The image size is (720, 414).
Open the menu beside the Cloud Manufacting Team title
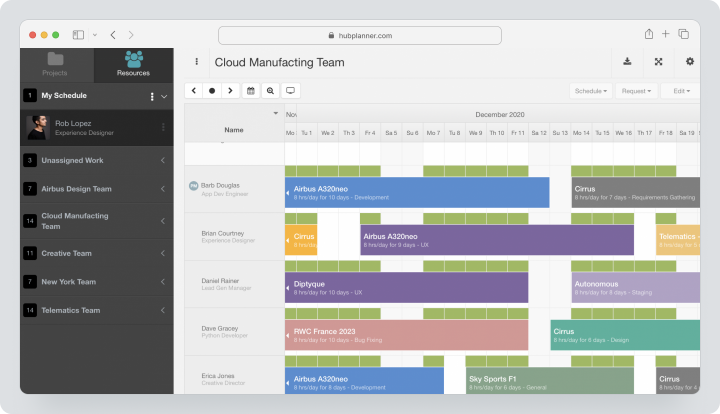click(197, 62)
